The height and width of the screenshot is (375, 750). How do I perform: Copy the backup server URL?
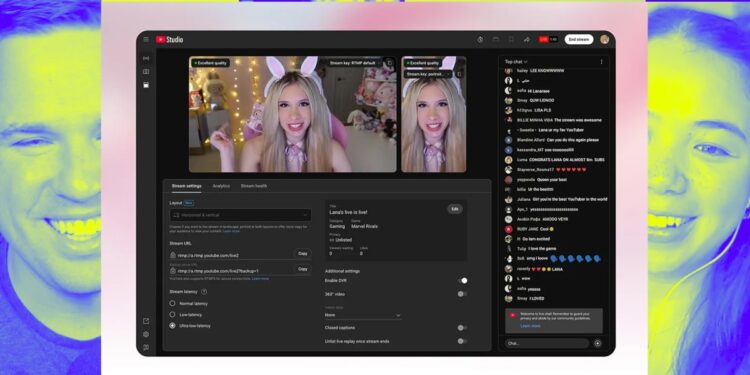click(302, 269)
